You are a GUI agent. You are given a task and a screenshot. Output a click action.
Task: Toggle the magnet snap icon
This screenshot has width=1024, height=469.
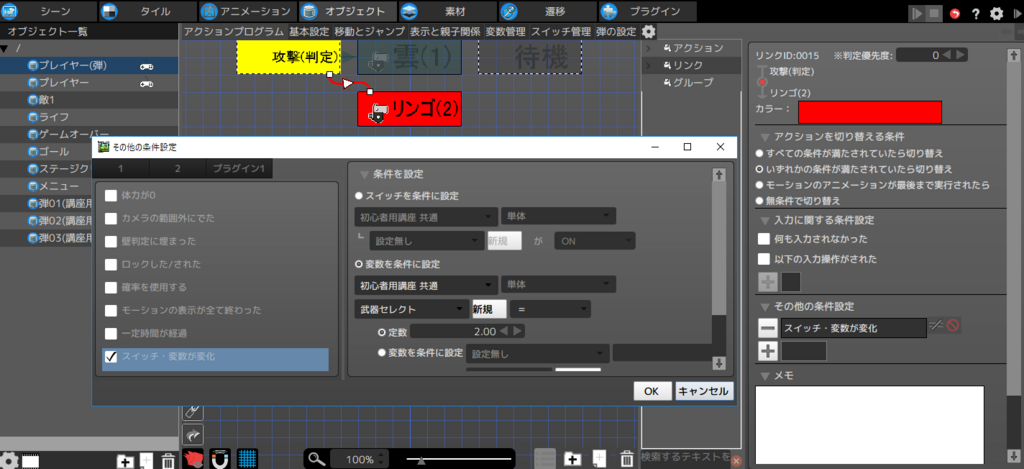(221, 459)
